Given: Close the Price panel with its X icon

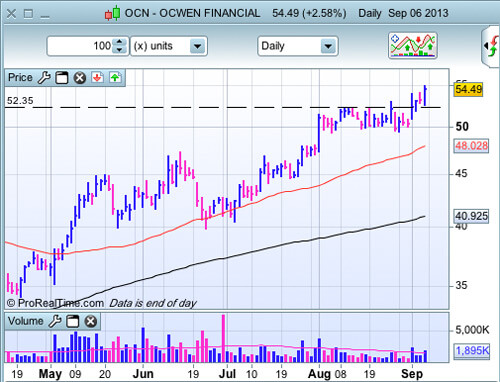Looking at the screenshot, I should coord(80,78).
